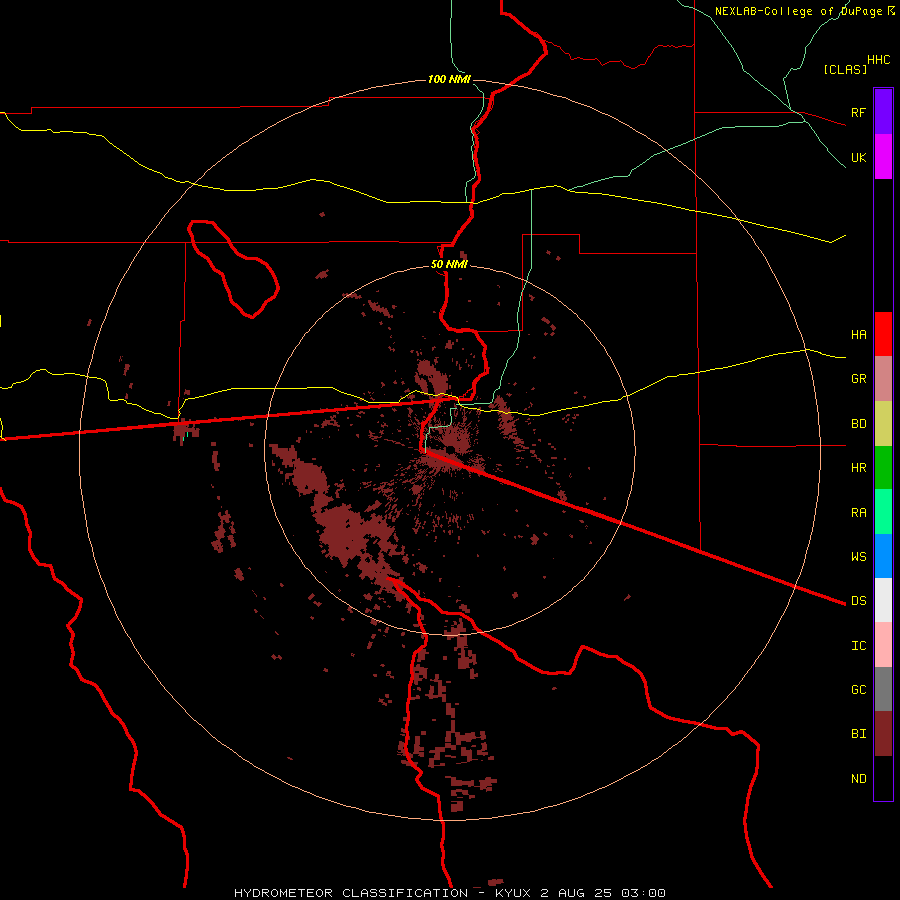
Task: Click the RF legend label
Action: (x=858, y=112)
